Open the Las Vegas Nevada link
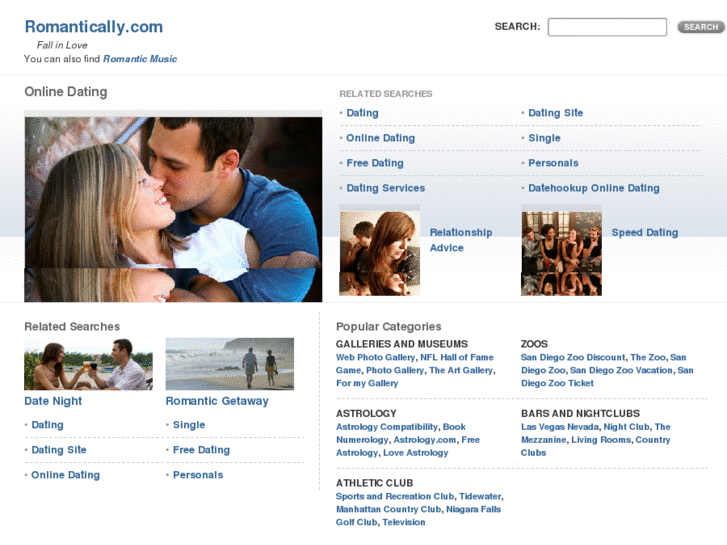 tap(560, 427)
